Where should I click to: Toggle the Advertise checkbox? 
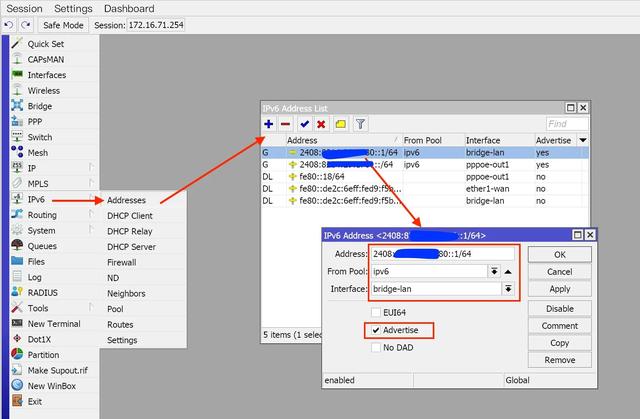click(376, 330)
